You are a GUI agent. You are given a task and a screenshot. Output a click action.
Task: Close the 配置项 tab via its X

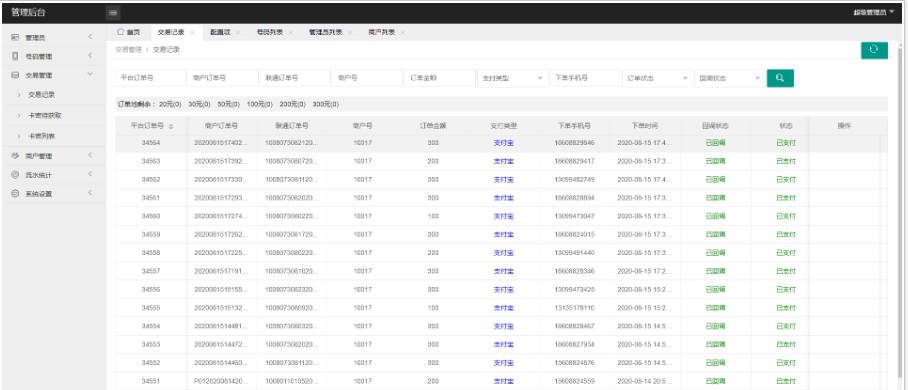click(x=238, y=32)
